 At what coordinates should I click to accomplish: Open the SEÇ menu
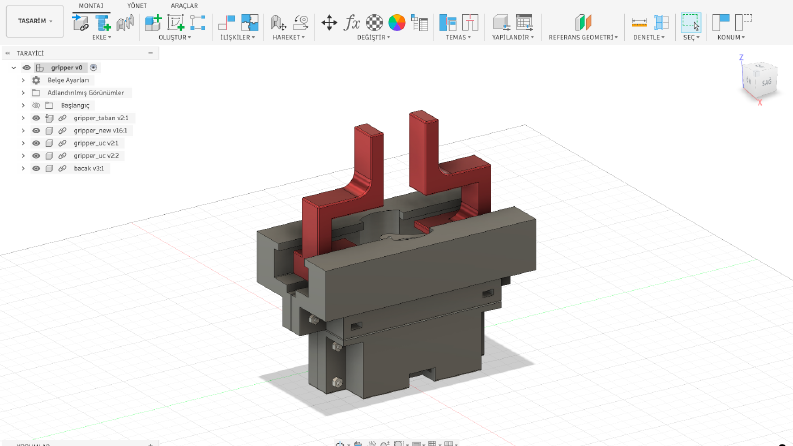[x=691, y=37]
